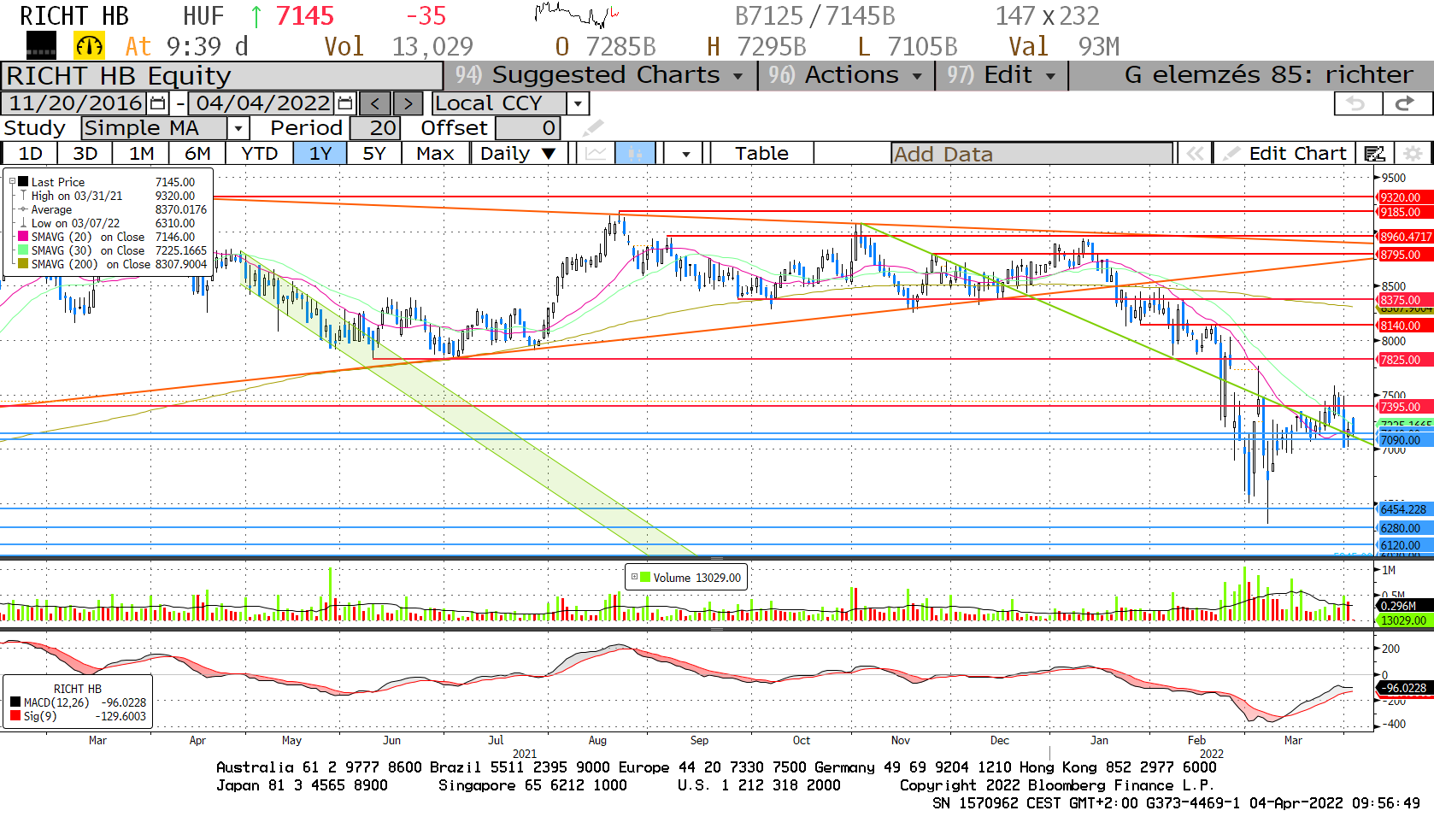This screenshot has width=1434, height=840.
Task: Open Local CCY currency dropdown
Action: (x=579, y=104)
